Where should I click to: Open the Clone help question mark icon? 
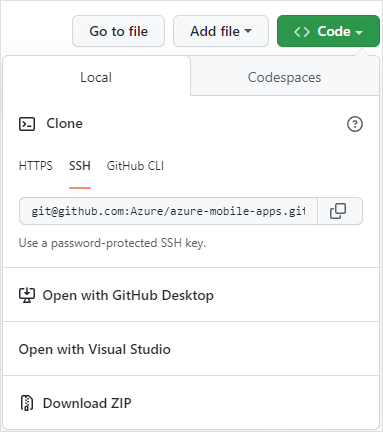(355, 124)
